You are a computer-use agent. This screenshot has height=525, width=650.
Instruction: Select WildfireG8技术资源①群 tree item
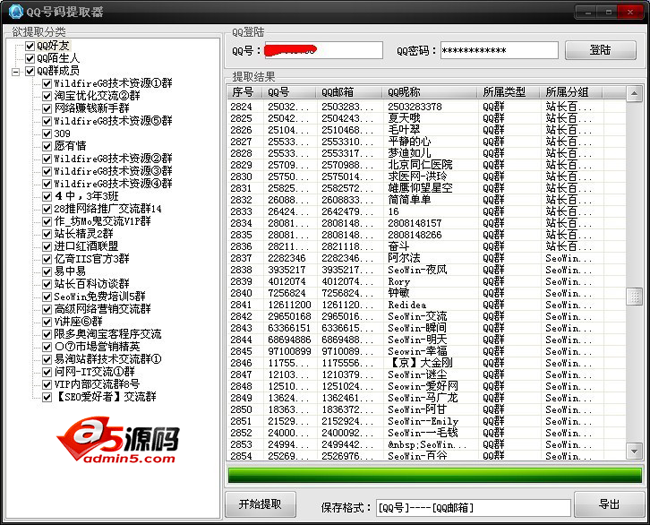pos(113,83)
